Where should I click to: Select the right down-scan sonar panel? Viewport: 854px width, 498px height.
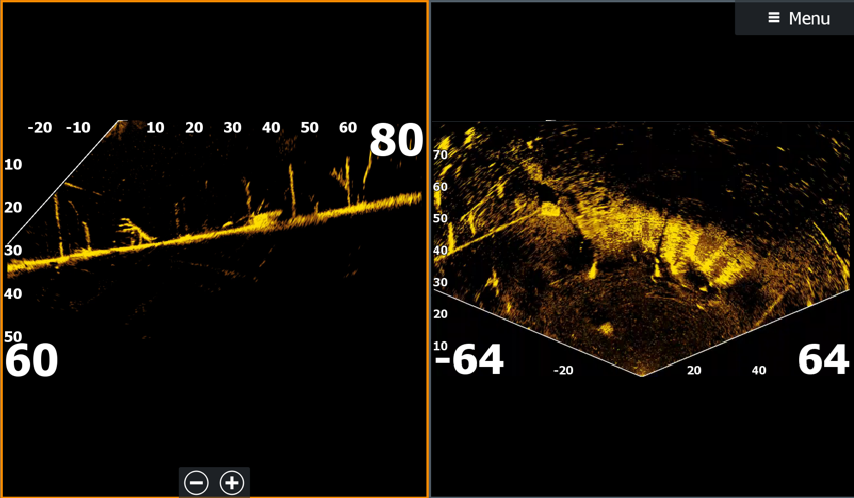(643, 249)
